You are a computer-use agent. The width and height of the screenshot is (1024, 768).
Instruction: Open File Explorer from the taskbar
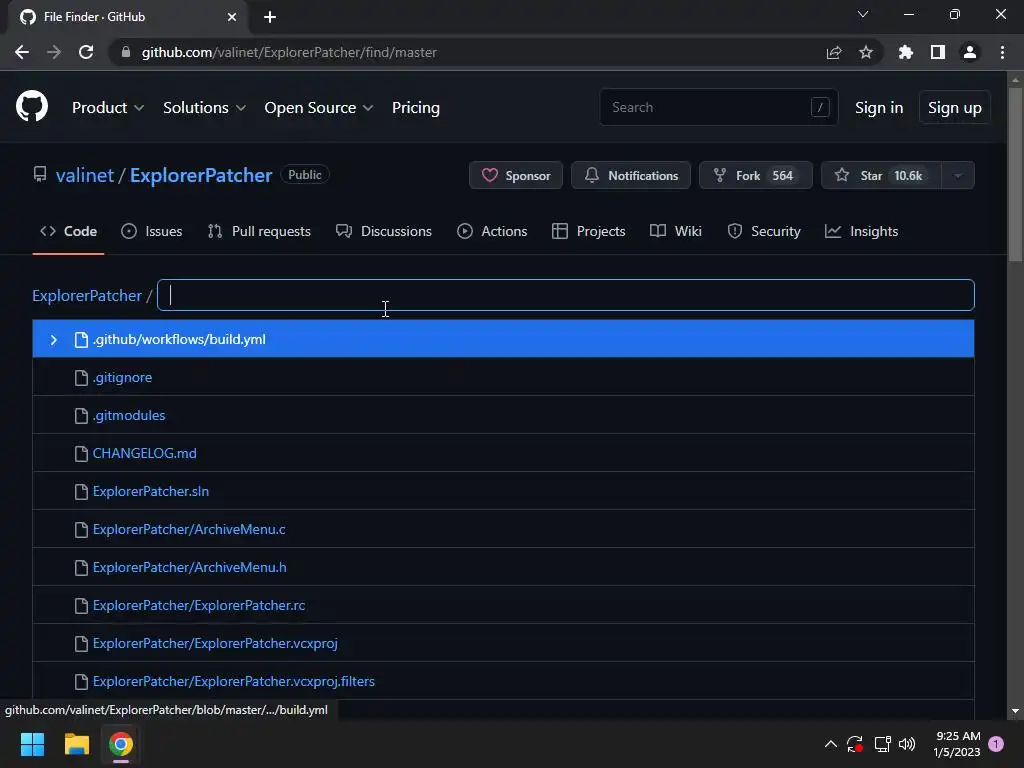(76, 744)
